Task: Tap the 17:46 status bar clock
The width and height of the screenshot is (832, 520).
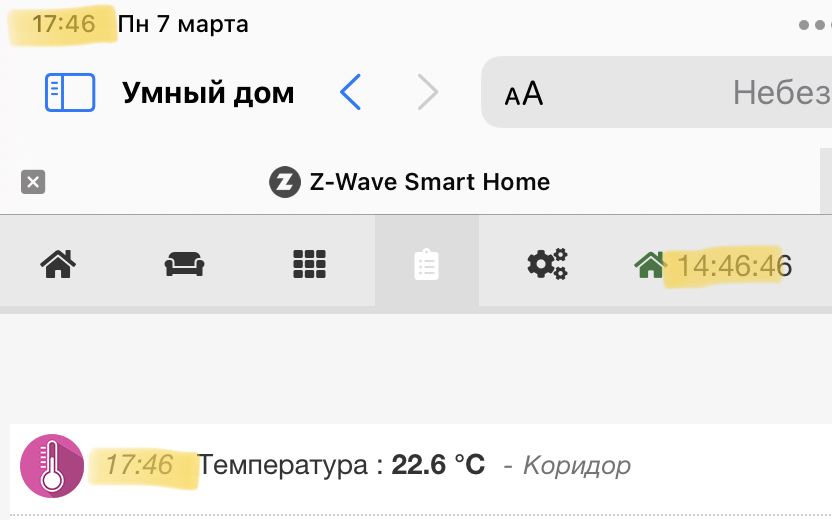Action: tap(64, 23)
